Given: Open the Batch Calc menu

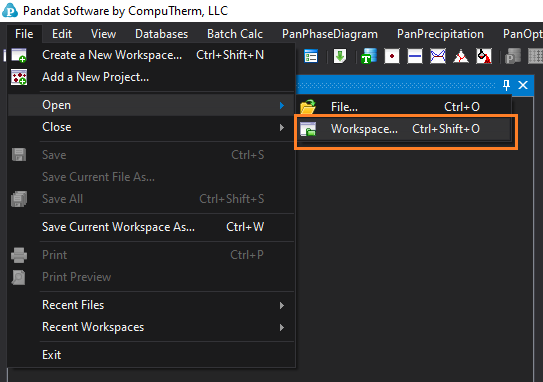Looking at the screenshot, I should tap(235, 34).
